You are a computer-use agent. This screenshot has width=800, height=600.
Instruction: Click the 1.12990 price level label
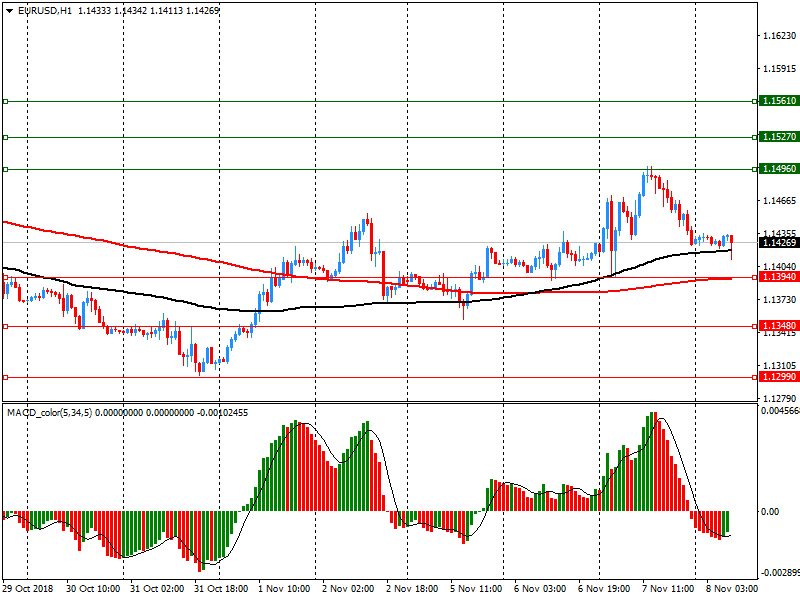pyautogui.click(x=778, y=376)
